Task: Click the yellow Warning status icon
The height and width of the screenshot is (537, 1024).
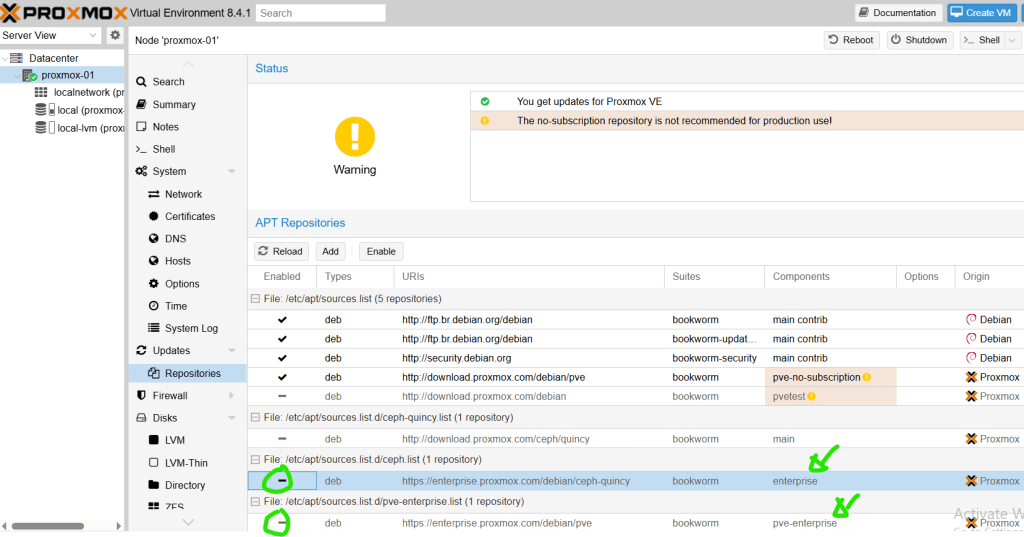Action: pos(354,137)
